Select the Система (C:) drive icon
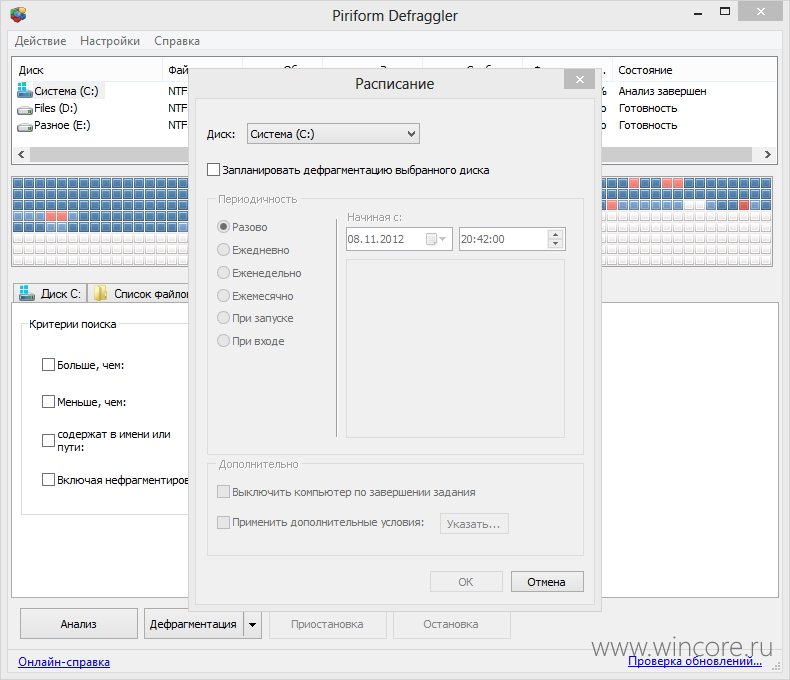This screenshot has height=680, width=790. point(25,91)
